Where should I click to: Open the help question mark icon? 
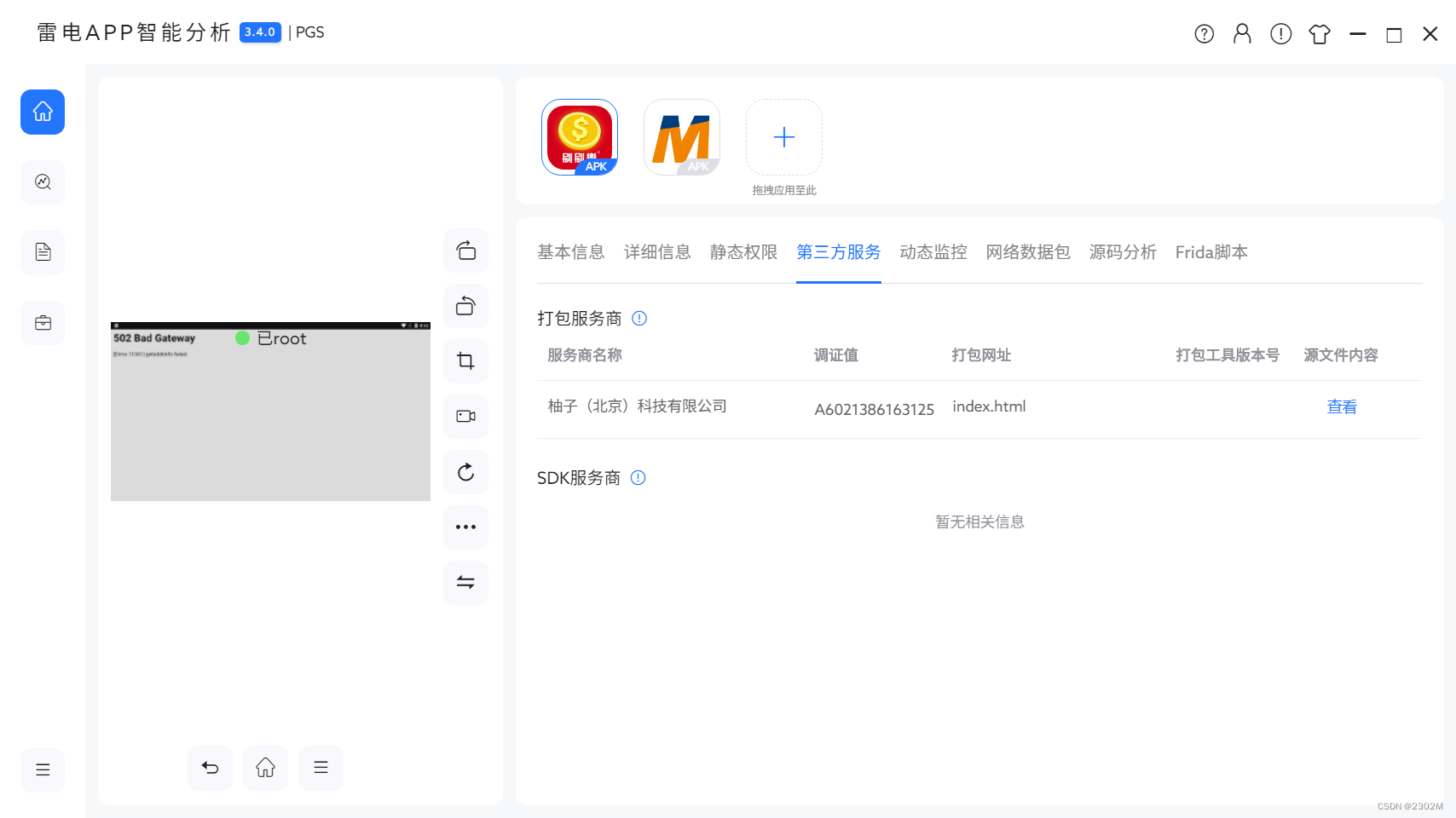point(1204,34)
